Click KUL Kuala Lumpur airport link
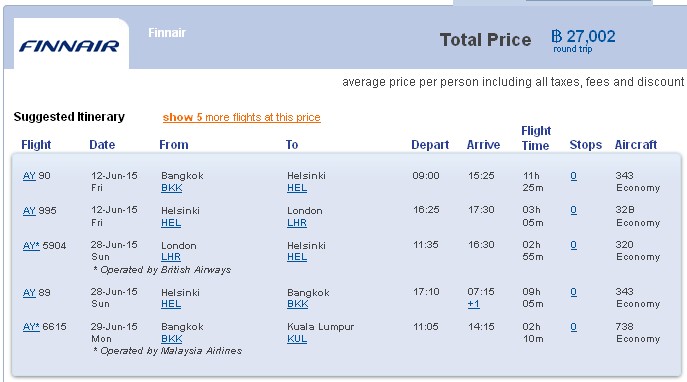Screen dimensions: 687x382 297,339
